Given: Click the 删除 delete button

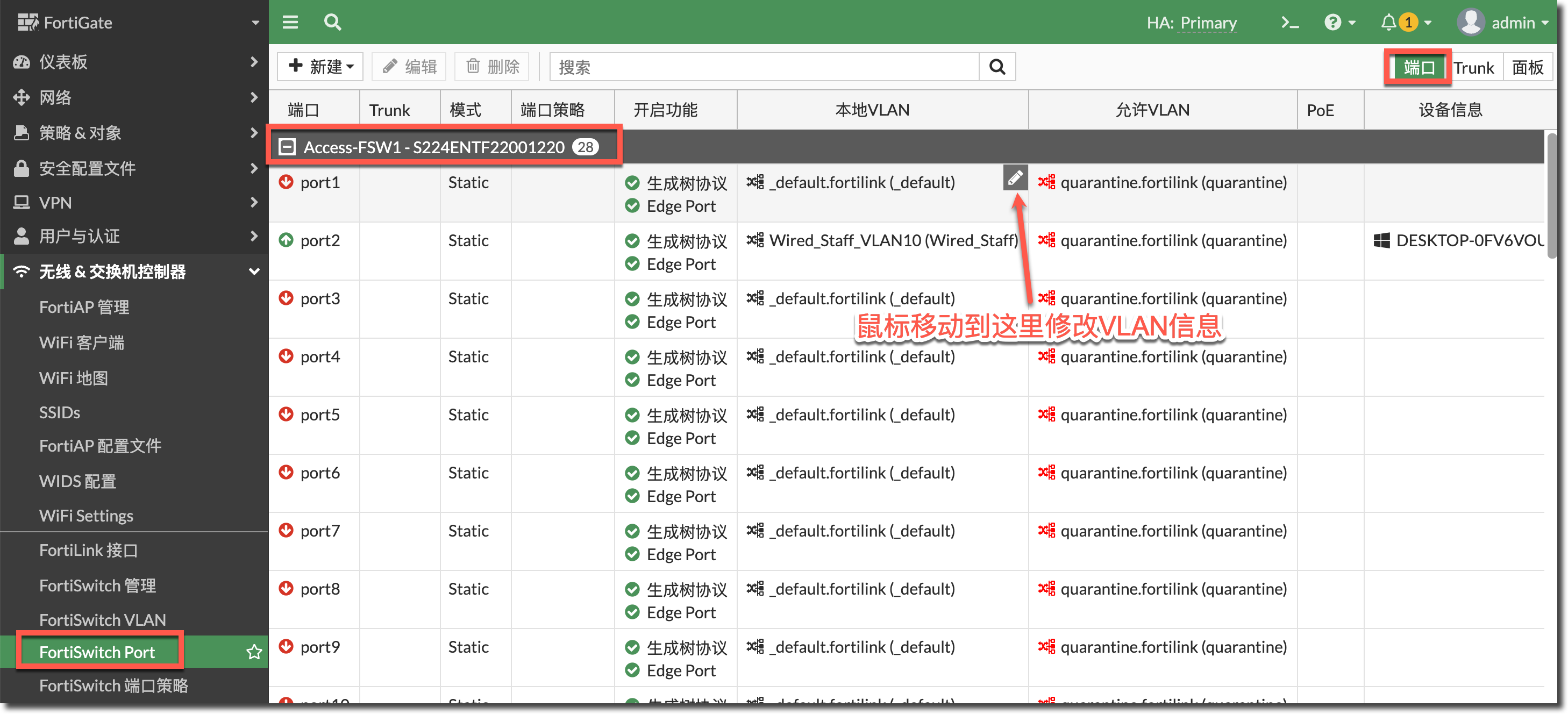Looking at the screenshot, I should (493, 67).
